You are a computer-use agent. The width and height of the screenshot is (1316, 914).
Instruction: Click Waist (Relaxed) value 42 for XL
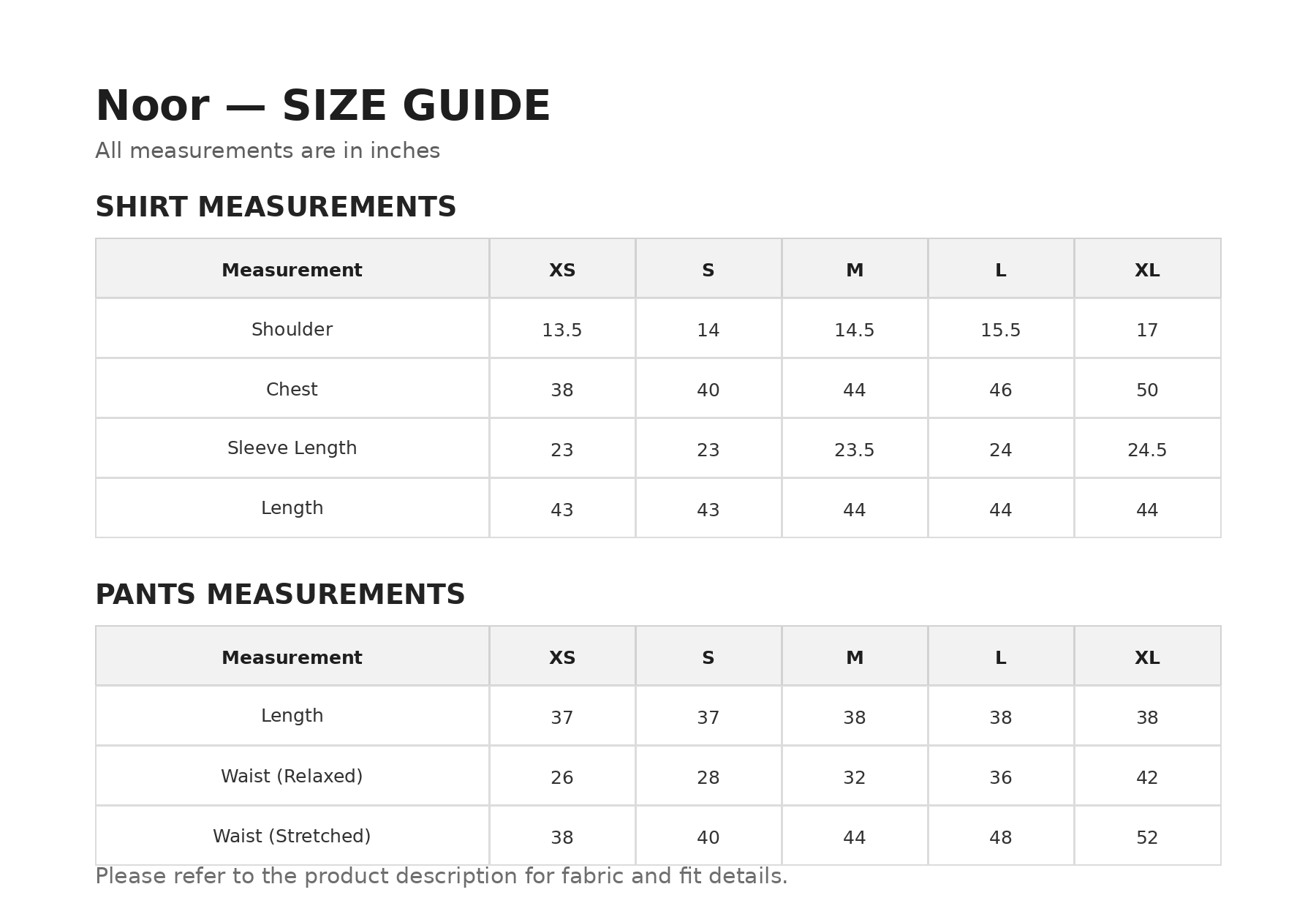[1147, 778]
